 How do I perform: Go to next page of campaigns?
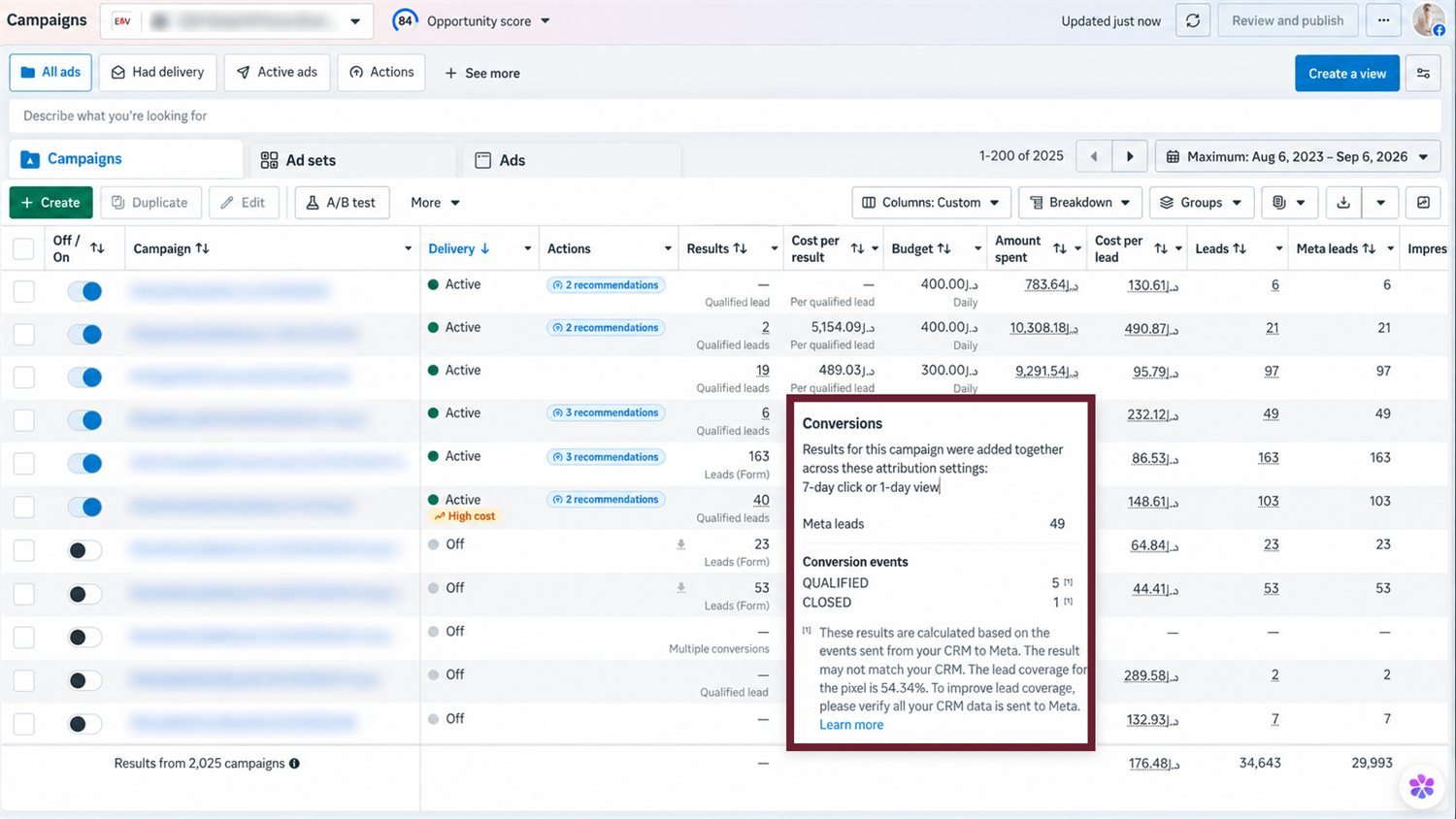point(1130,156)
